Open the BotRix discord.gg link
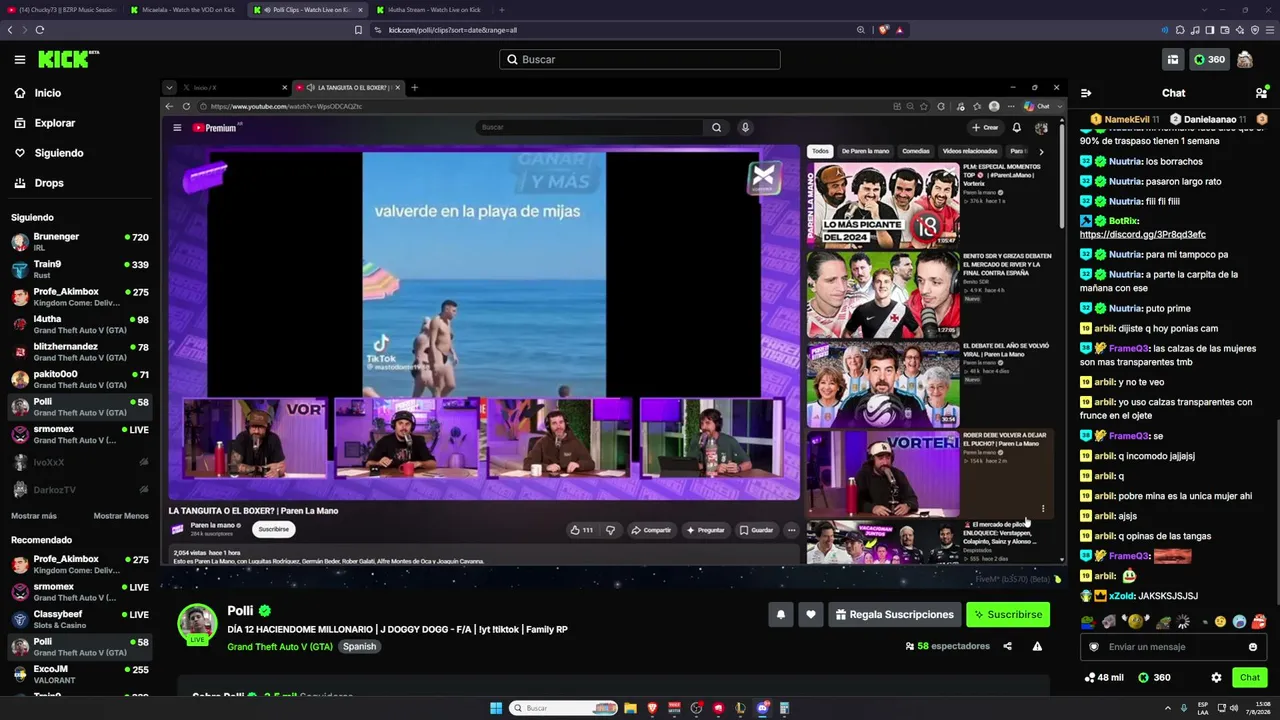Viewport: 1280px width, 720px height. pos(1143,234)
